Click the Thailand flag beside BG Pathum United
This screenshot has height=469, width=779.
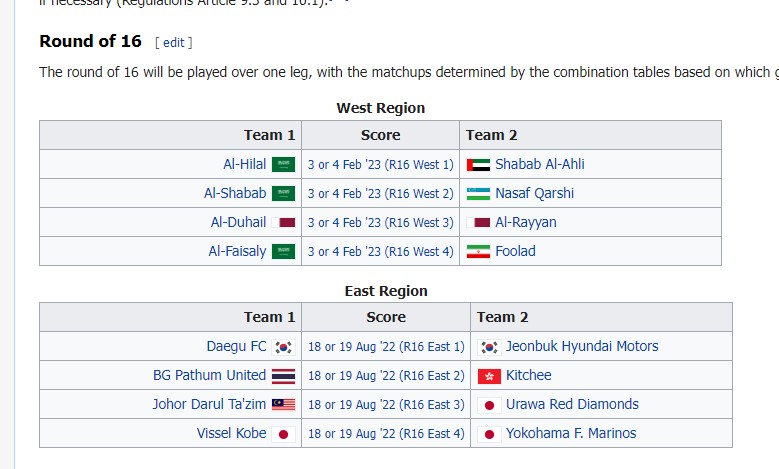pos(284,376)
